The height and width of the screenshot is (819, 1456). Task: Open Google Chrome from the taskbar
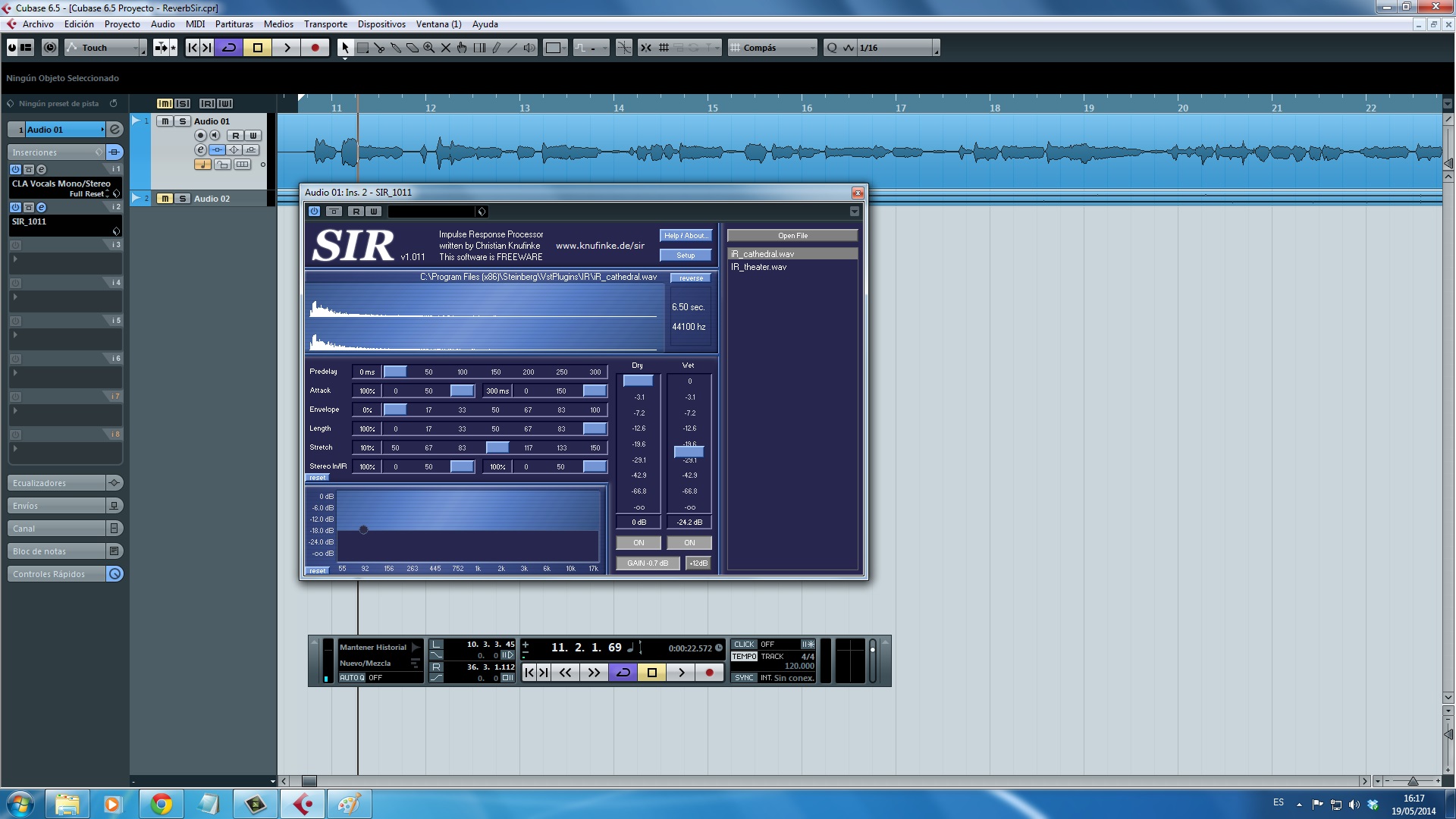tap(161, 804)
